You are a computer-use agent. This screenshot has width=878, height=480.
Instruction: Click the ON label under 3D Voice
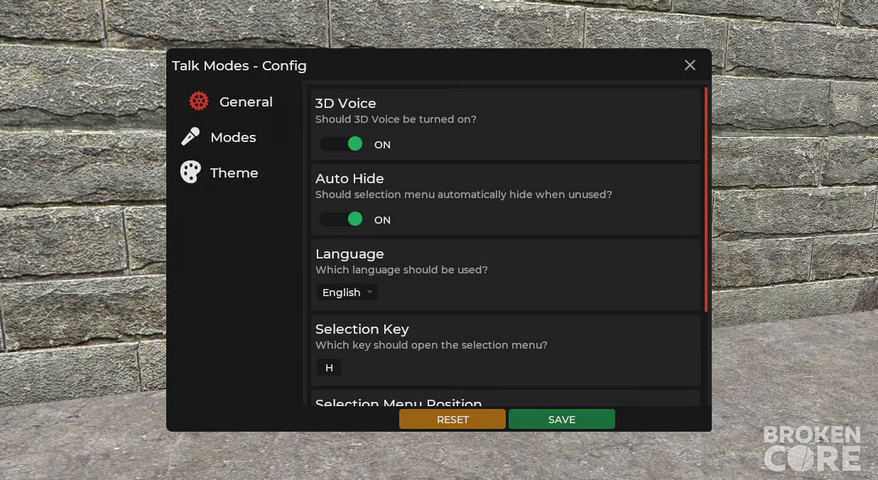[382, 145]
